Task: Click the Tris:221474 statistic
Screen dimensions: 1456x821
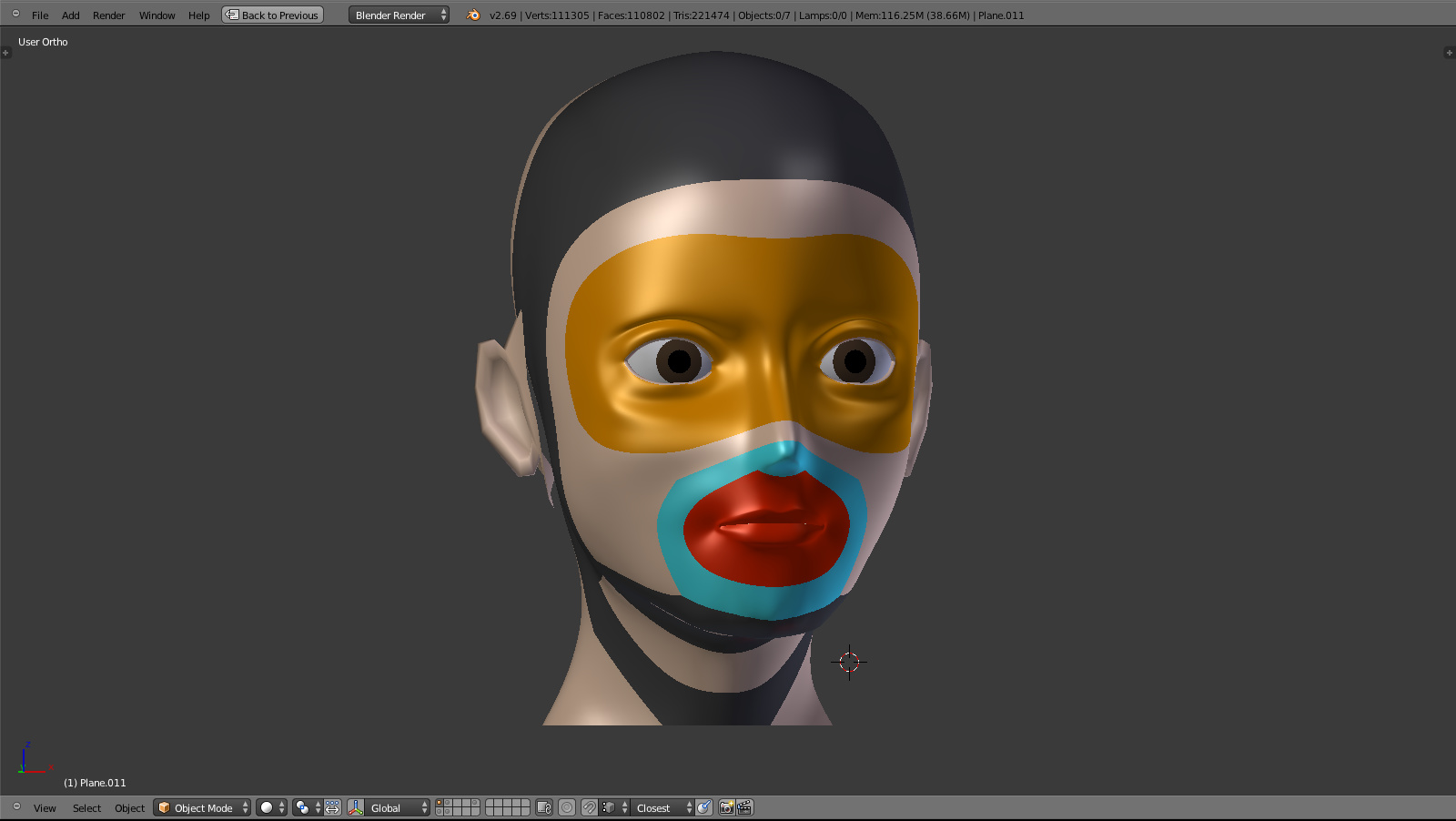Action: (701, 15)
